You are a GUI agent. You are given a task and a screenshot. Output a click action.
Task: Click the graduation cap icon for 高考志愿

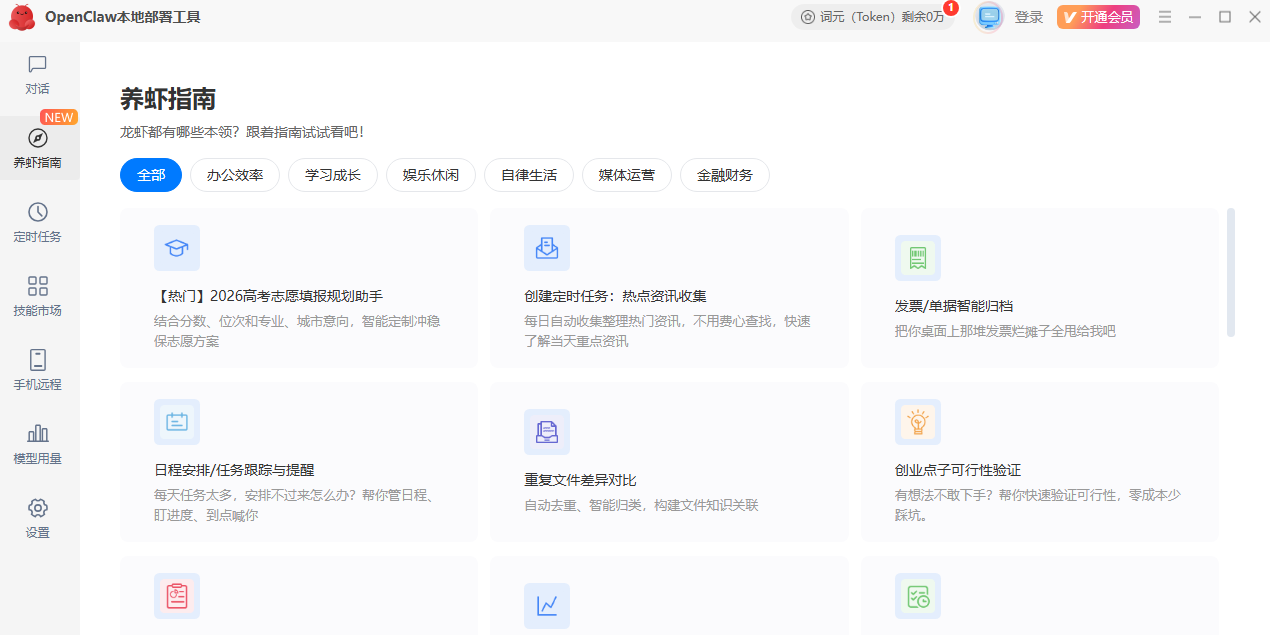coord(177,248)
